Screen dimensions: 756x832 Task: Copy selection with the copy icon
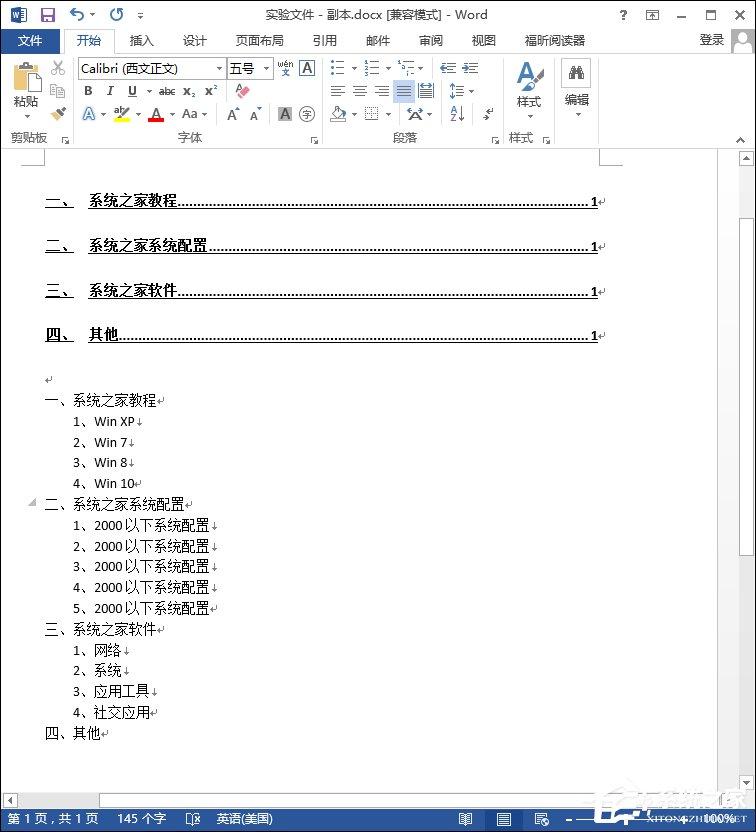pos(58,91)
